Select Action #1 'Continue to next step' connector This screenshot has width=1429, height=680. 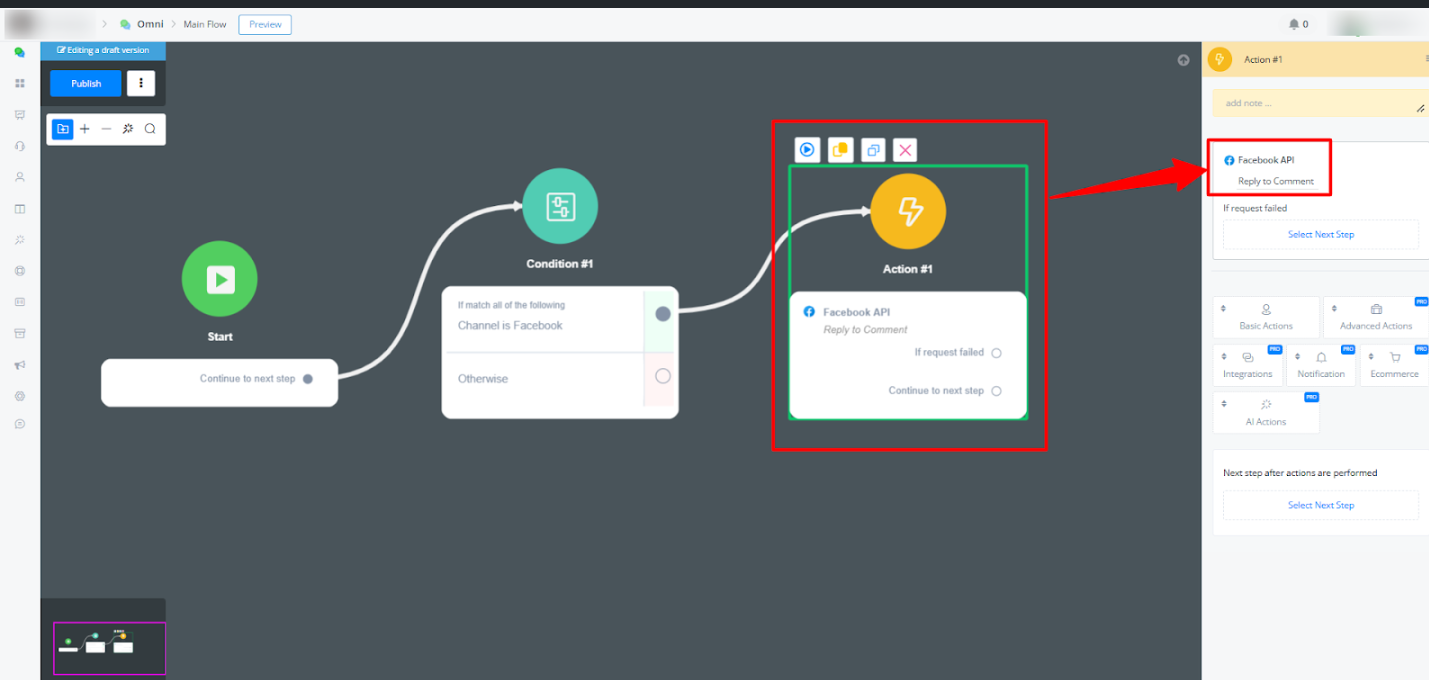tap(996, 391)
